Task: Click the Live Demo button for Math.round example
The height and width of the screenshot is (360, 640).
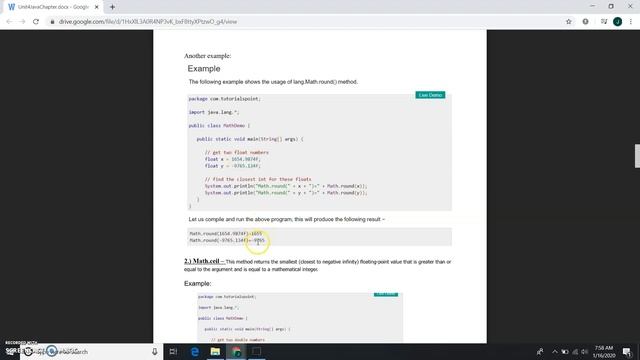Action: [430, 95]
